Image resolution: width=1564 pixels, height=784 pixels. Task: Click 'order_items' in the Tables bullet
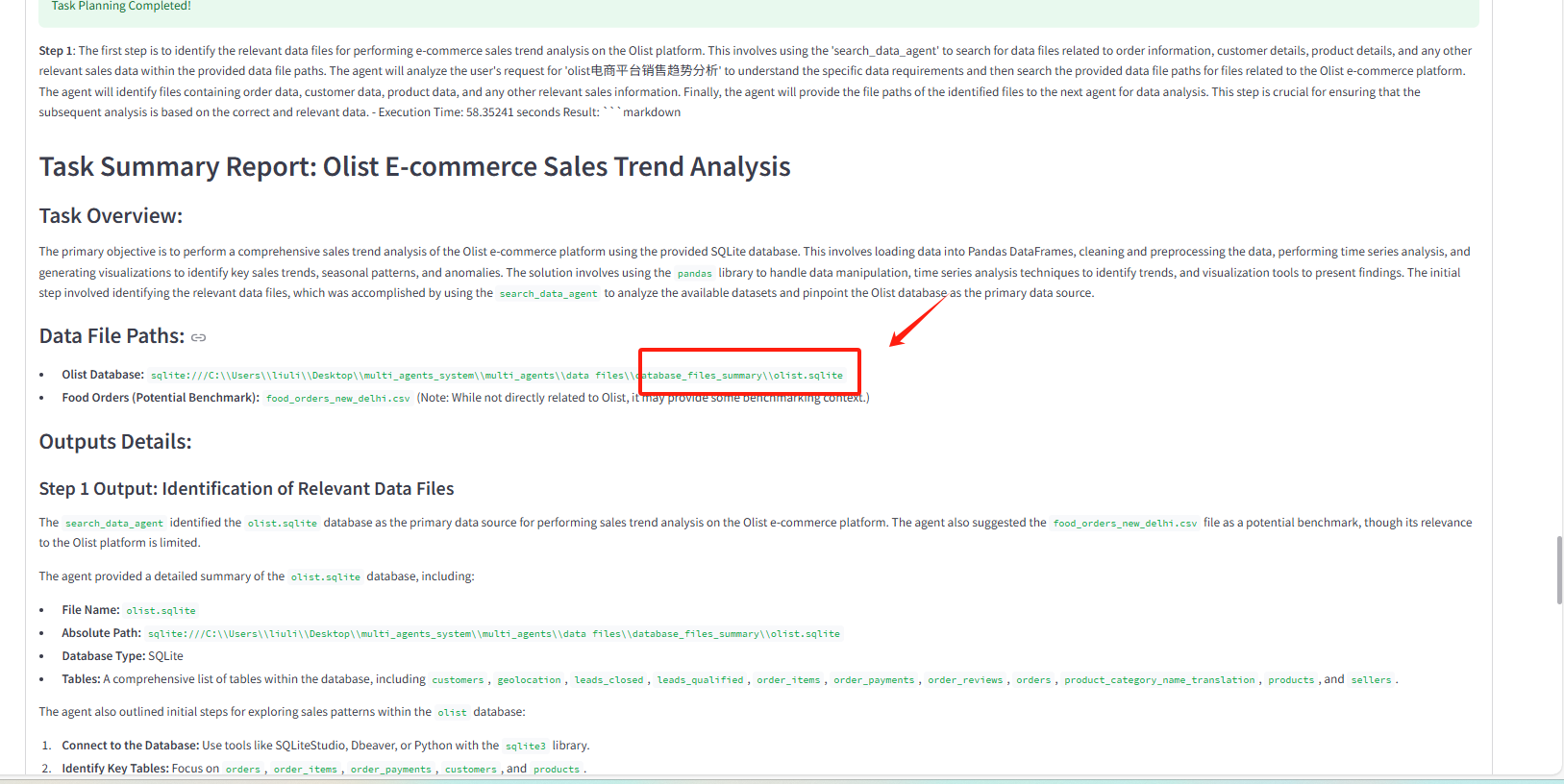point(788,680)
